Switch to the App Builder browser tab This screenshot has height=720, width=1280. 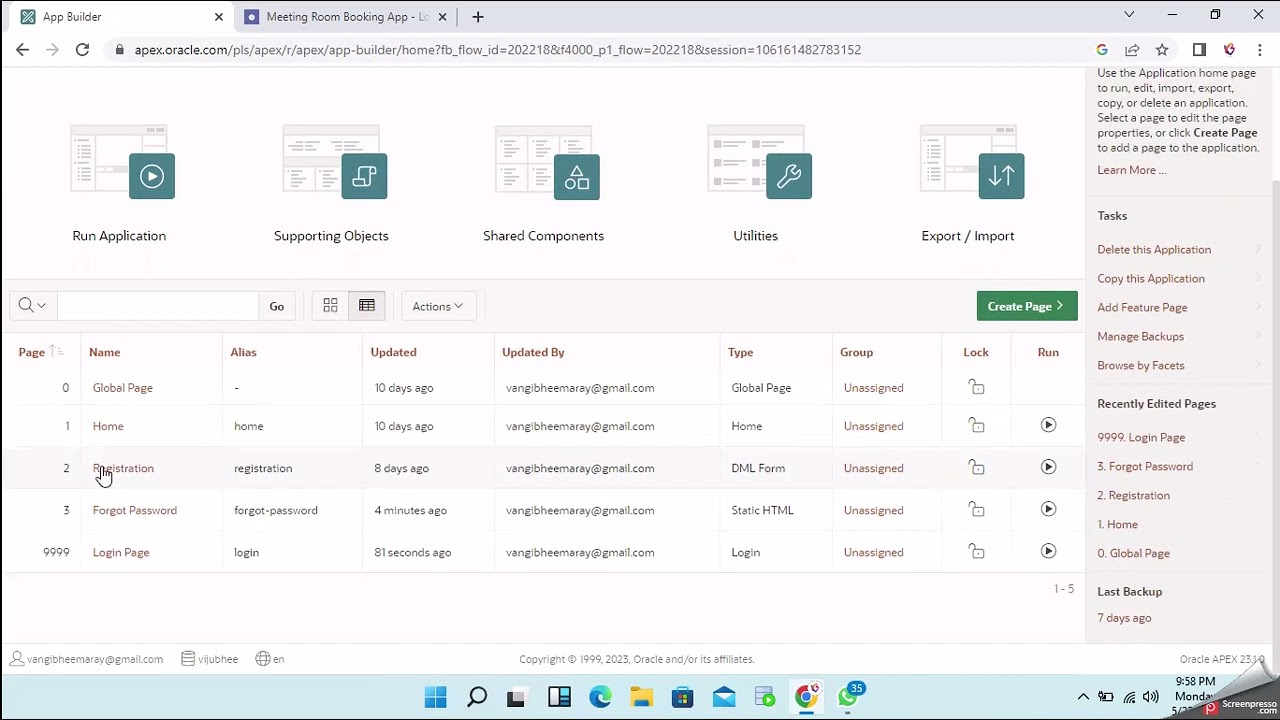[x=120, y=17]
